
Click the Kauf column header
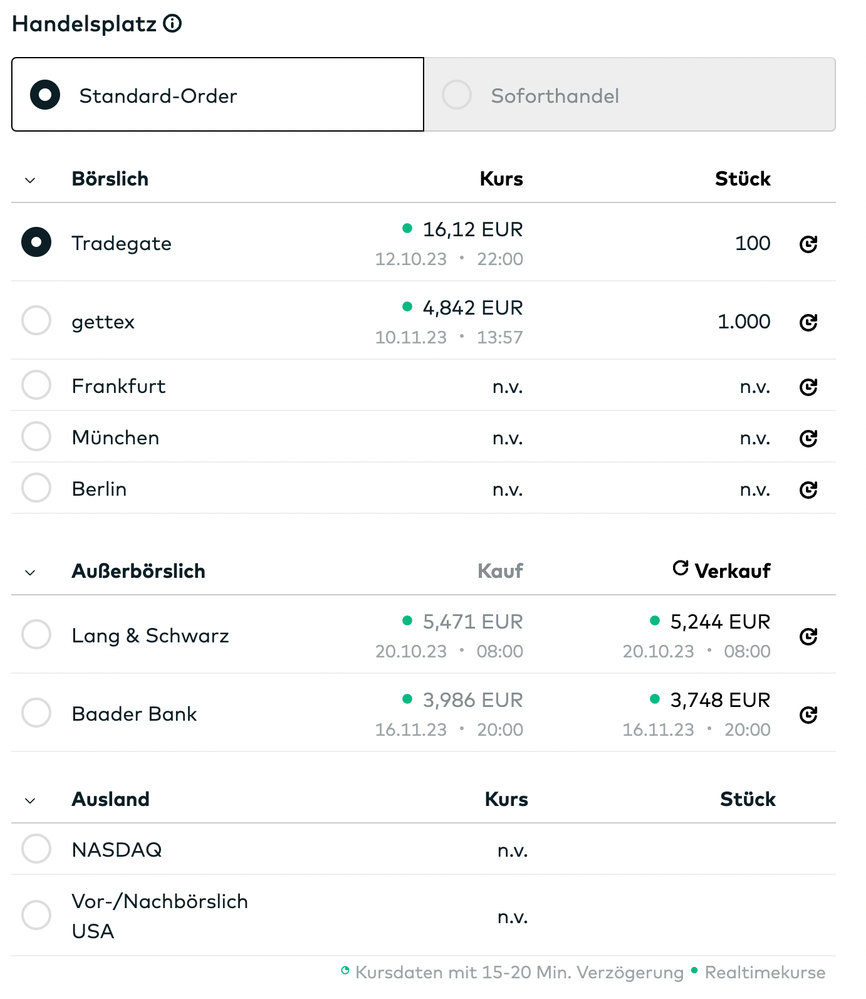pos(500,571)
